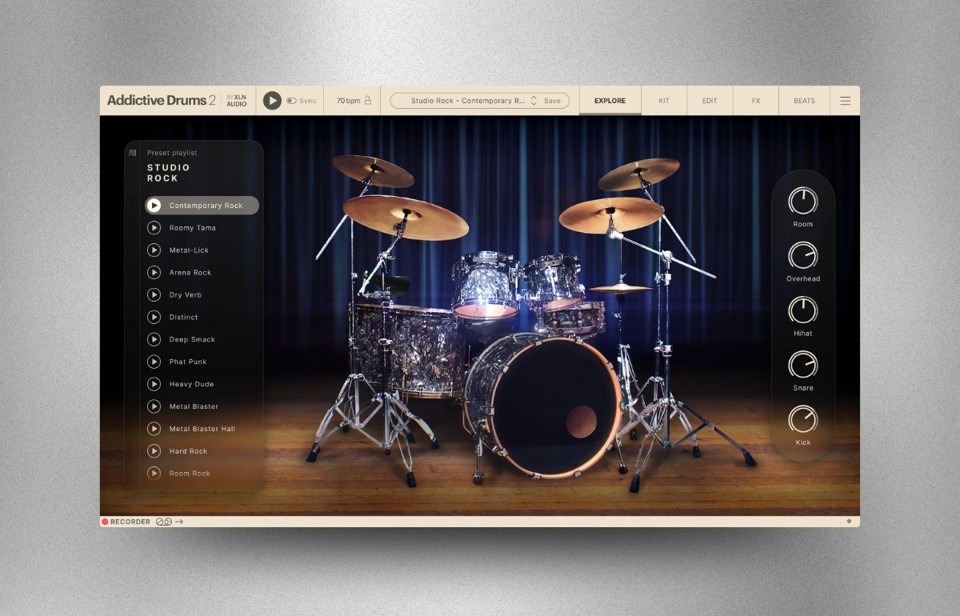Select the Deep Smack preset name
The image size is (960, 616).
coord(192,339)
